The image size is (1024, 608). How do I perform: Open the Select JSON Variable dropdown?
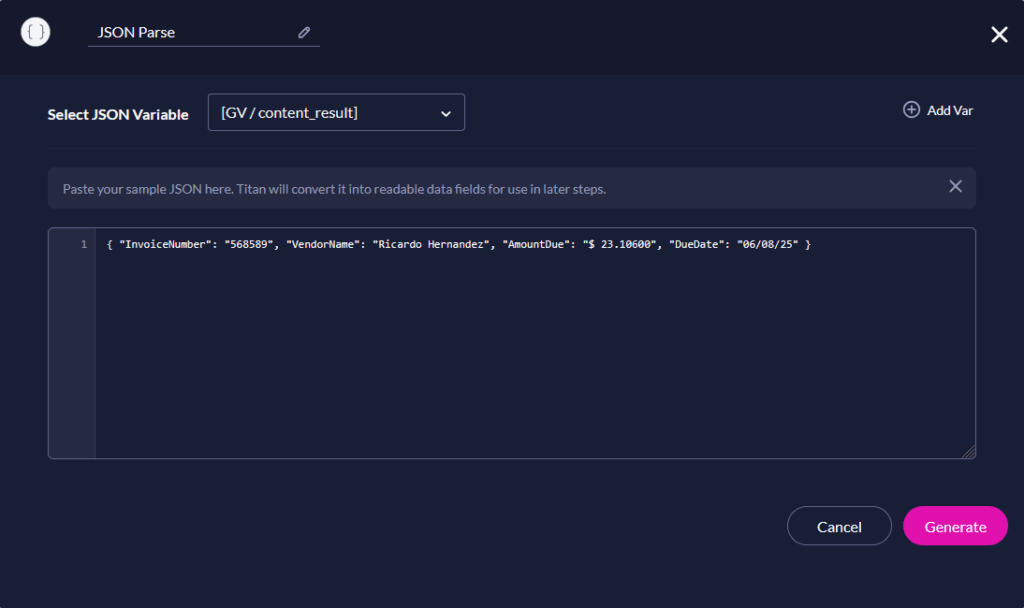tap(336, 112)
